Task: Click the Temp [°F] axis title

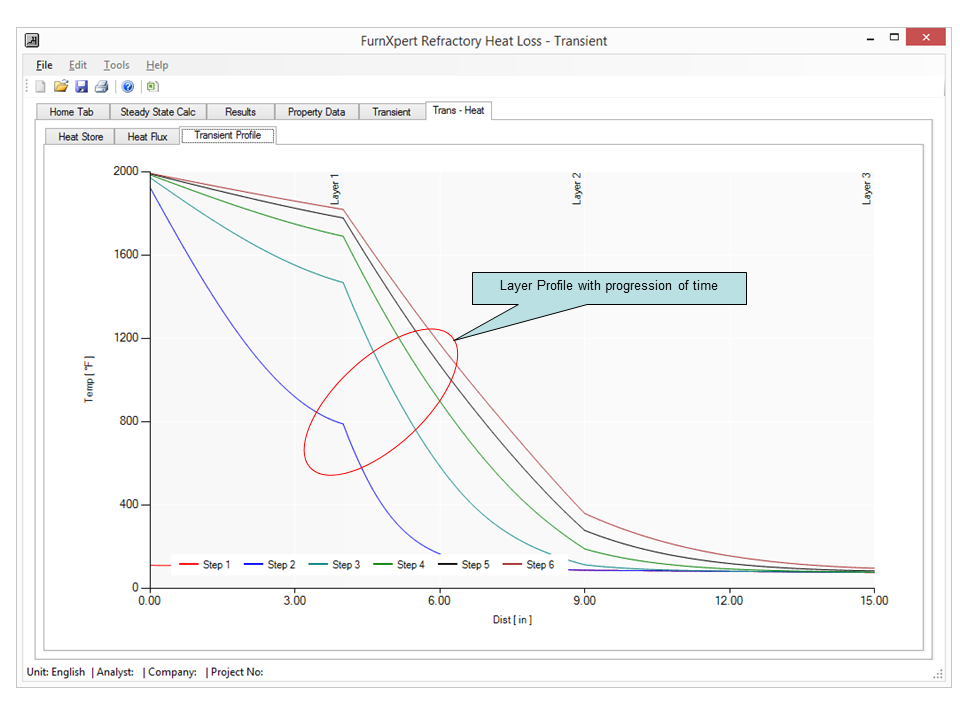Action: pyautogui.click(x=89, y=379)
